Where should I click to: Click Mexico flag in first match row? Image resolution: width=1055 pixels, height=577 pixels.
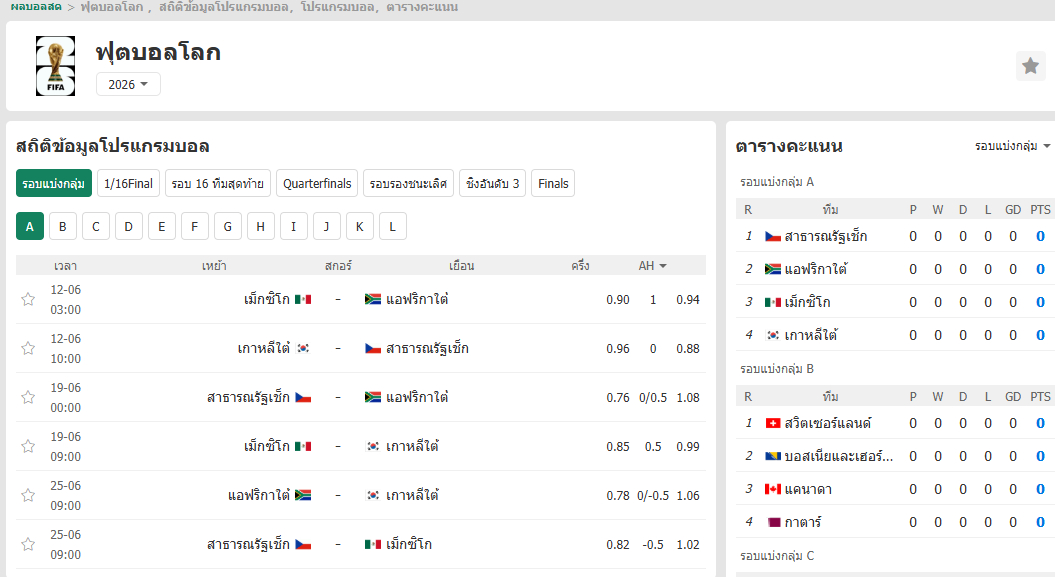tap(303, 299)
